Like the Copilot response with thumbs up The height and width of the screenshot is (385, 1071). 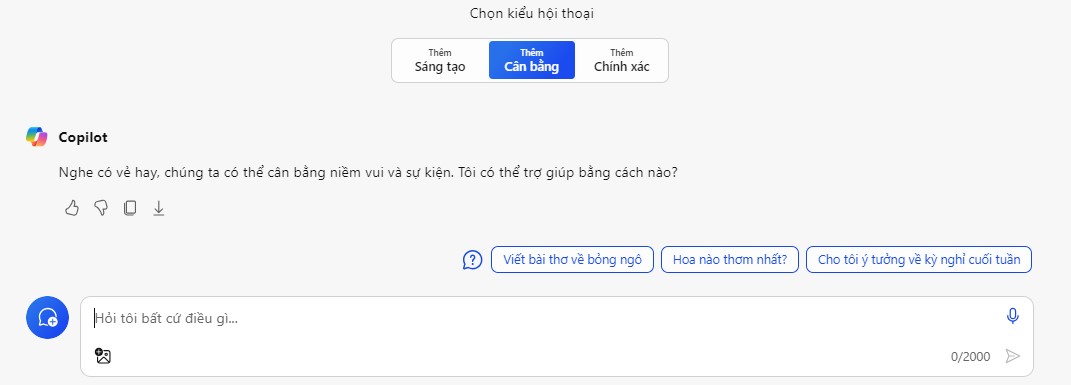click(x=72, y=208)
